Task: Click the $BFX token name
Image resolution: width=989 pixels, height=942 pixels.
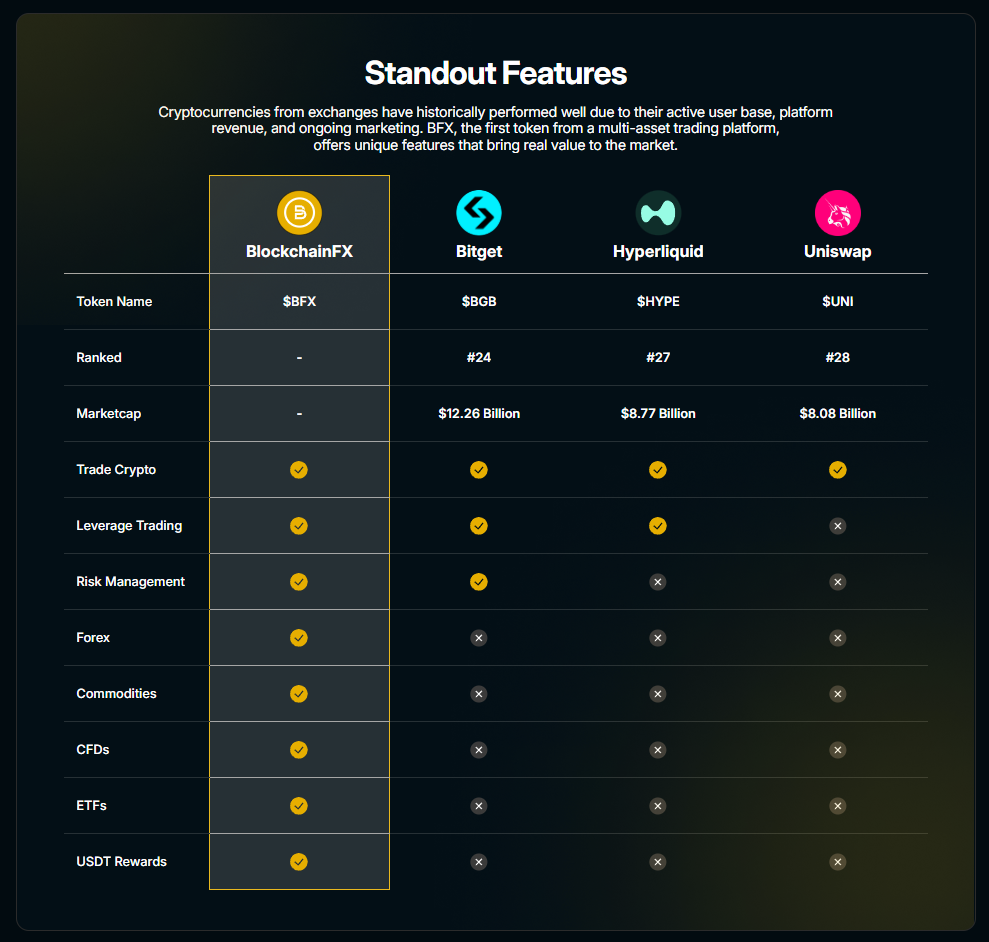Action: click(299, 301)
